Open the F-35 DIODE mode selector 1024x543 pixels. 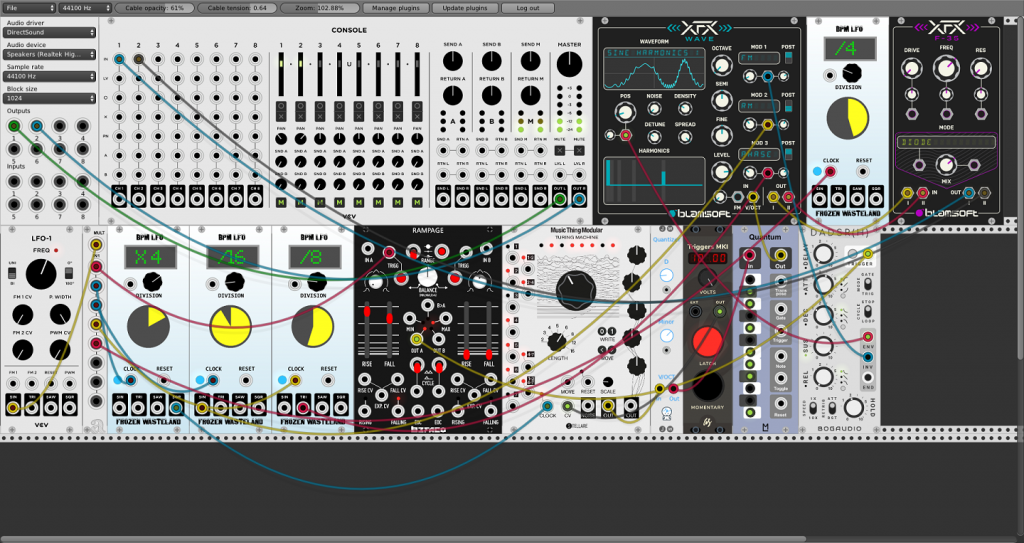coord(946,142)
